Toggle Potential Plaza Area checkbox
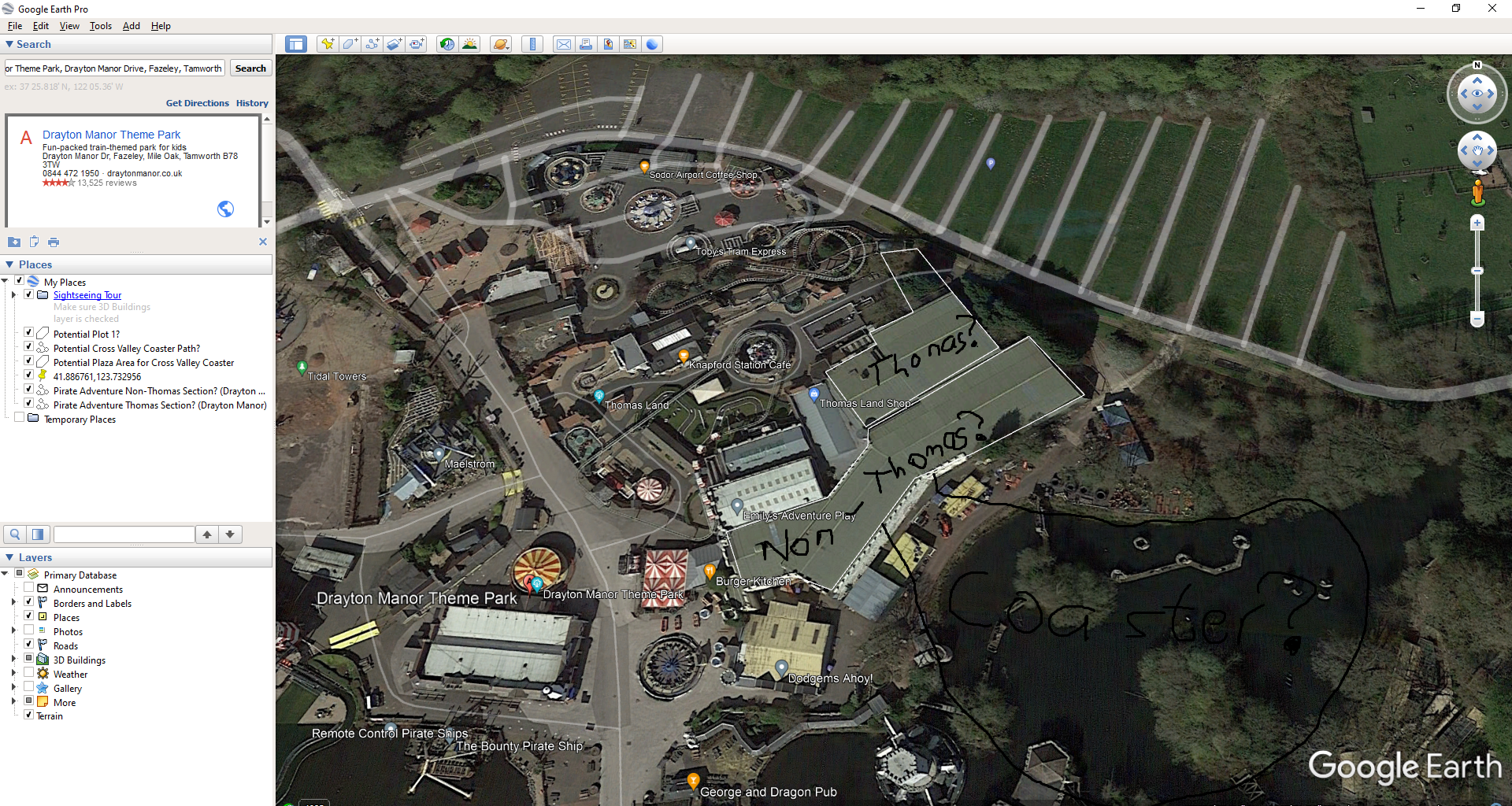The height and width of the screenshot is (806, 1512). coord(29,361)
